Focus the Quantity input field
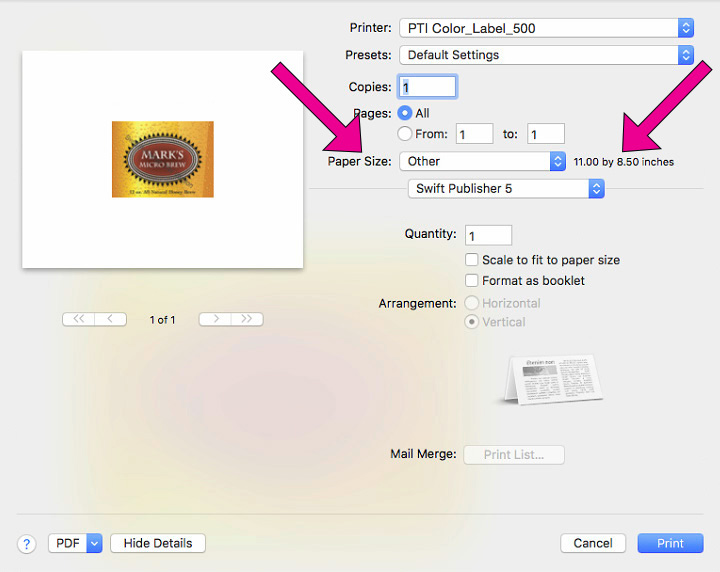The image size is (720, 572). coord(488,236)
